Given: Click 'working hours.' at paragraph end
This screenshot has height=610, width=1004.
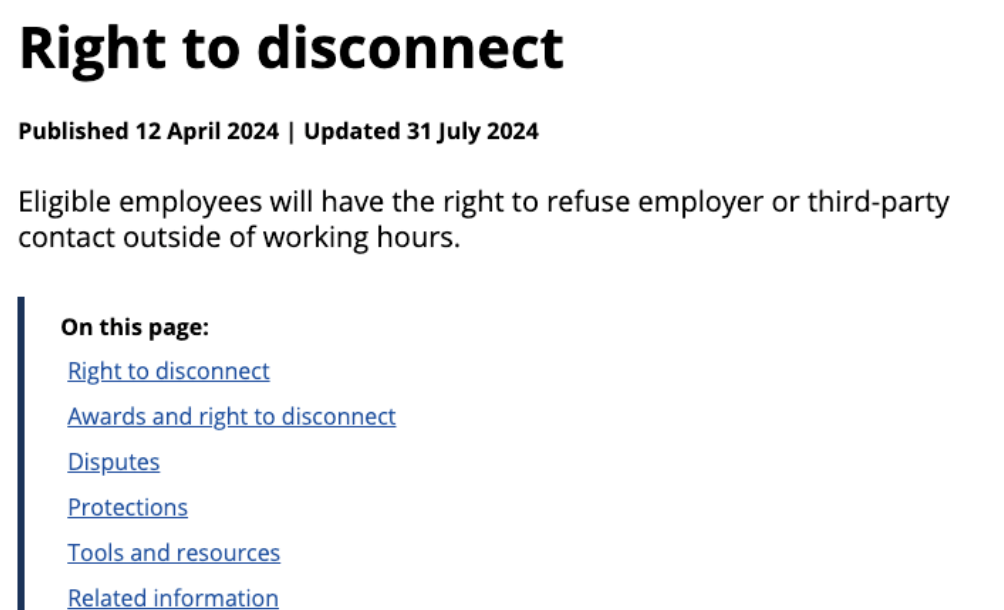Looking at the screenshot, I should pos(362,238).
